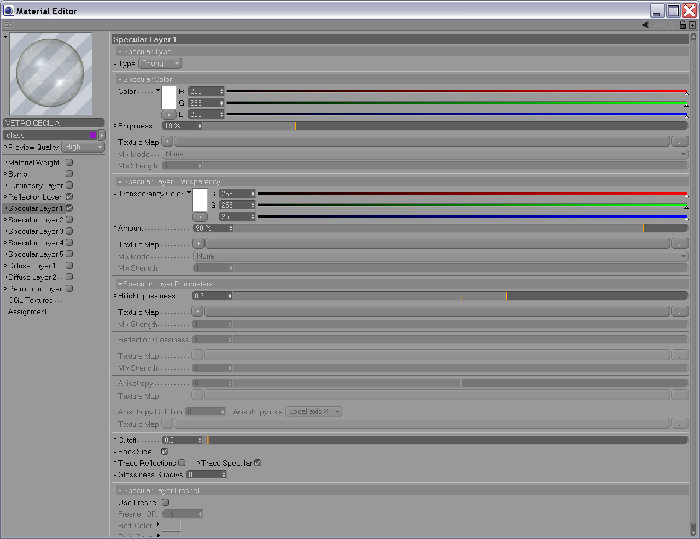
Task: Click the browse button of Transparency texture
Action: pos(680,244)
